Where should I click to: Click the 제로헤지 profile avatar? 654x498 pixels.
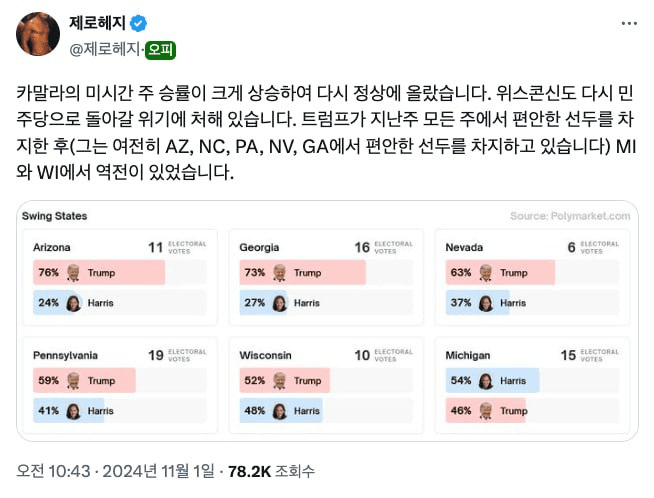(38, 34)
